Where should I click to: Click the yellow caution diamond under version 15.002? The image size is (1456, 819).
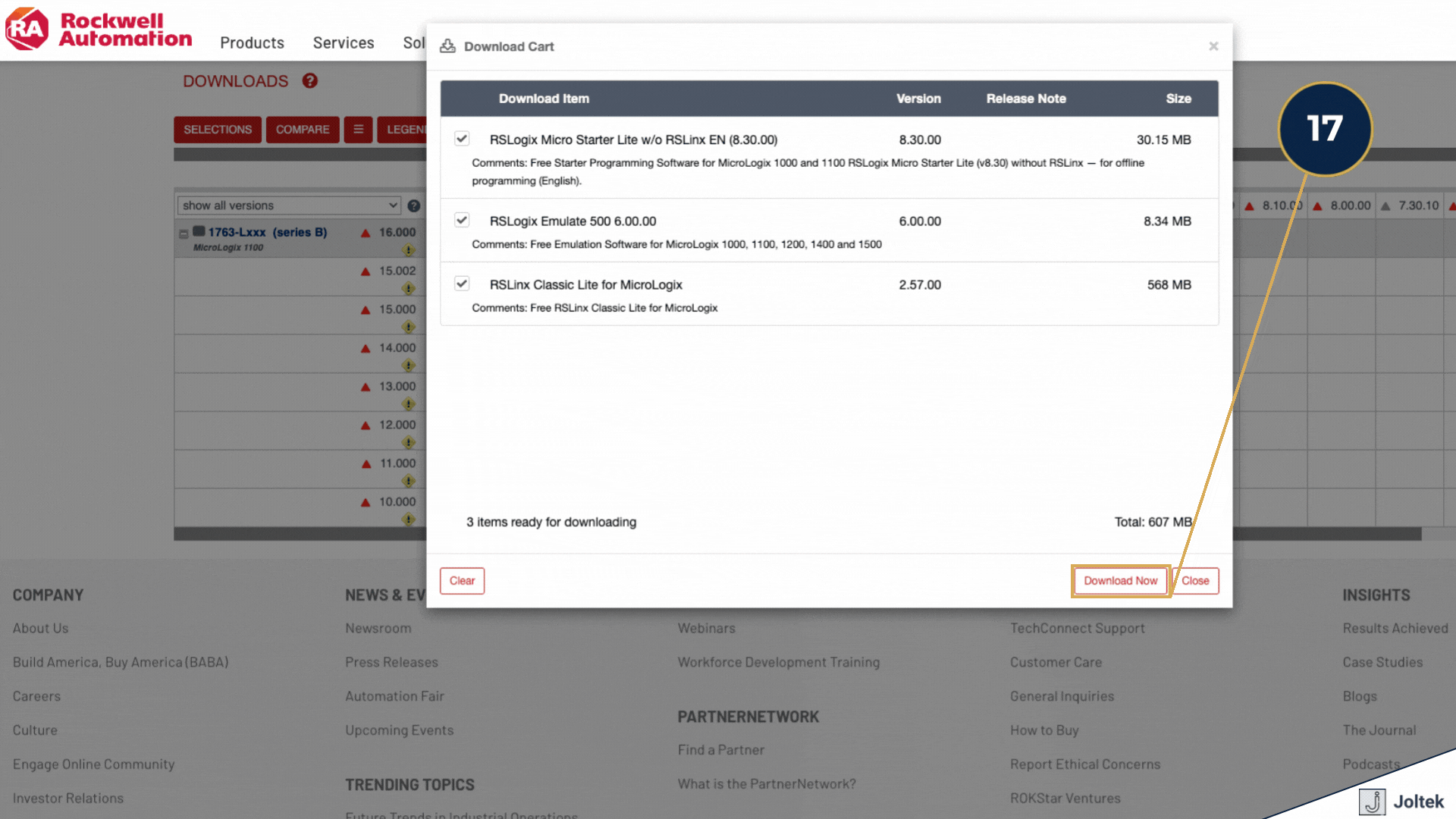point(409,287)
